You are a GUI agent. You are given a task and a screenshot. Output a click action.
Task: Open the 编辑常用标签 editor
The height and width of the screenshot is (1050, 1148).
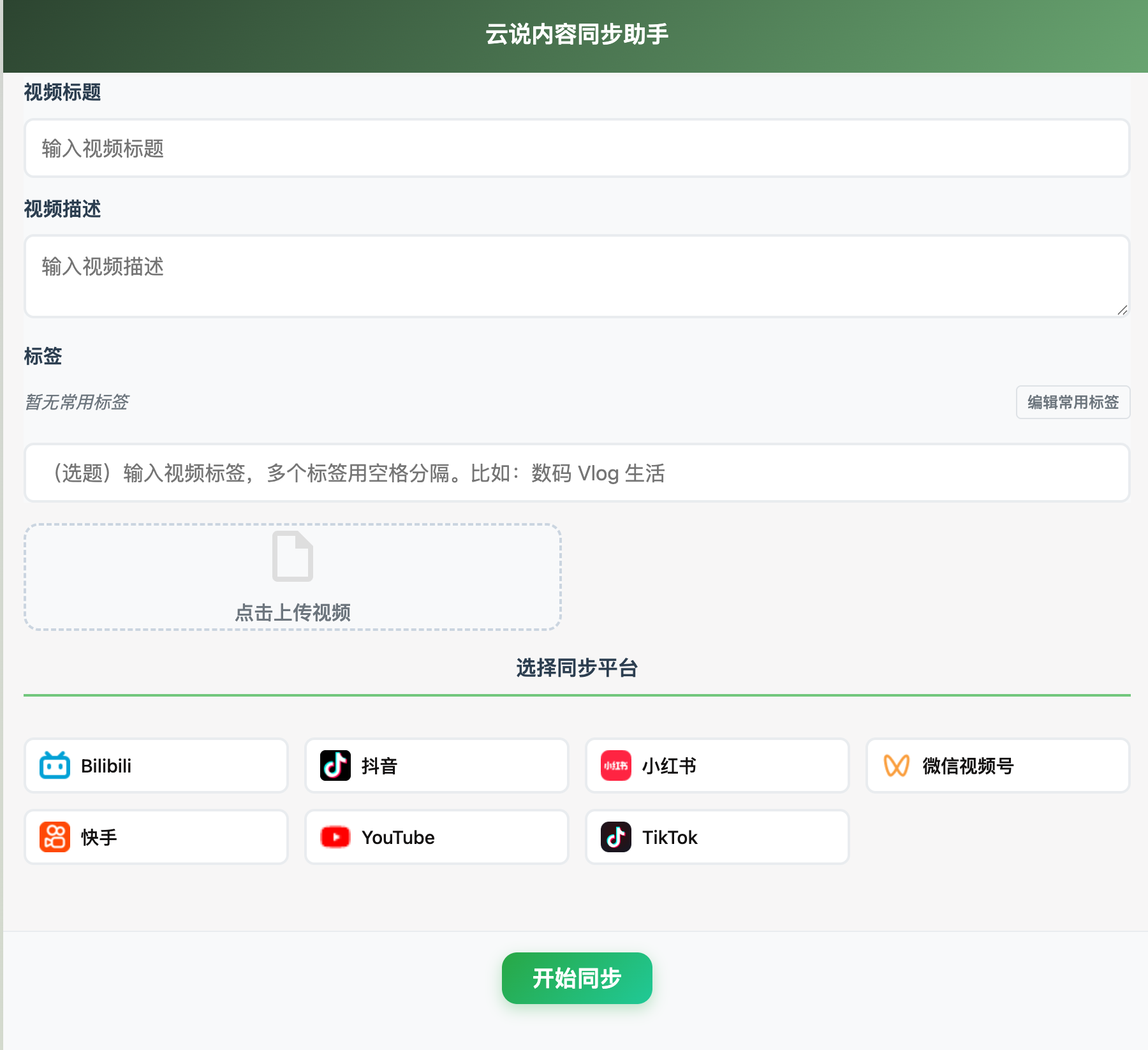click(x=1073, y=403)
